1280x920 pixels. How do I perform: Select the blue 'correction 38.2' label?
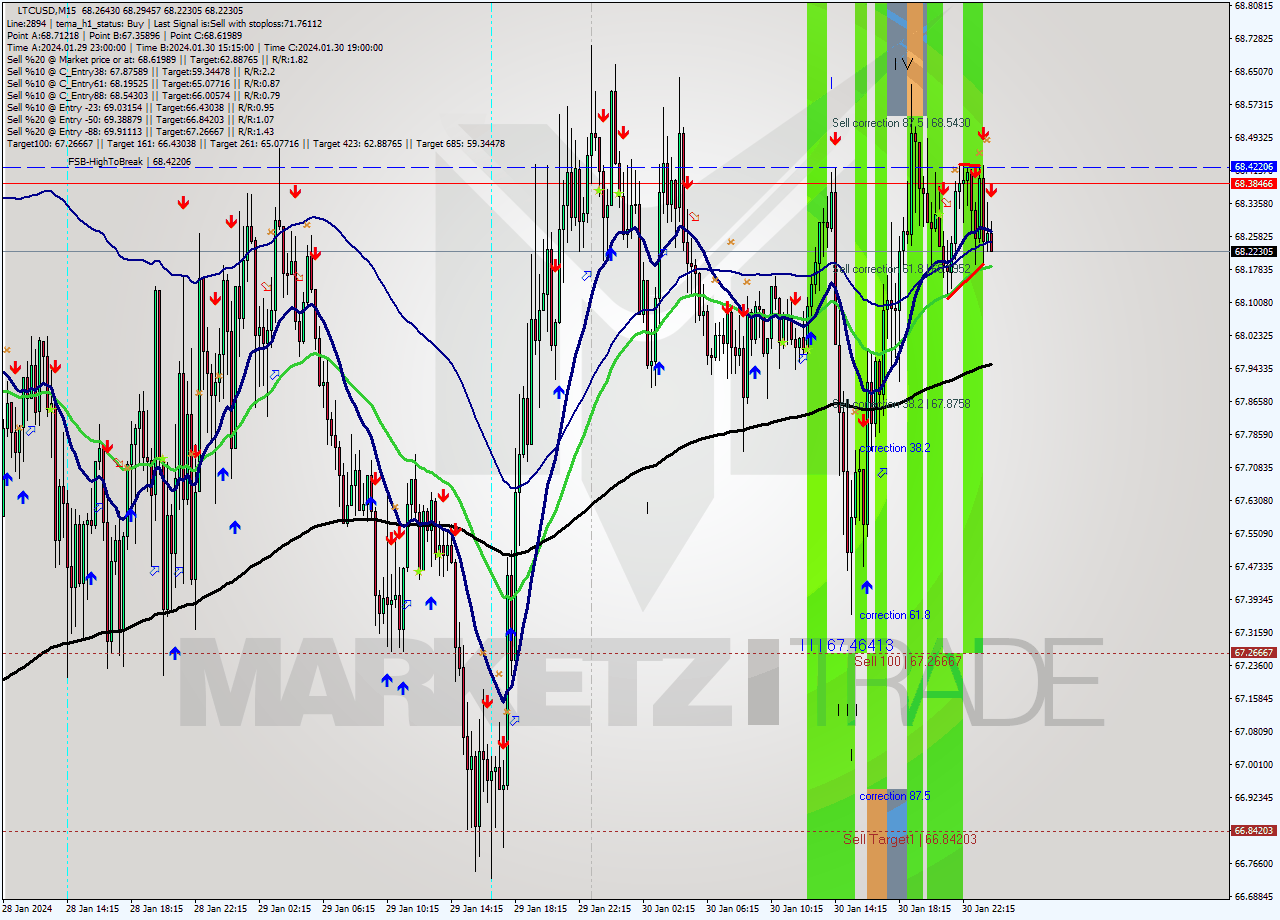coord(895,448)
